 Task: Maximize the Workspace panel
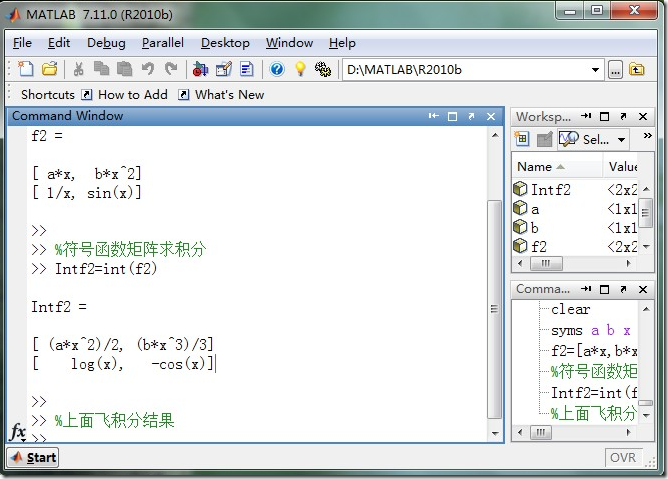click(x=604, y=116)
